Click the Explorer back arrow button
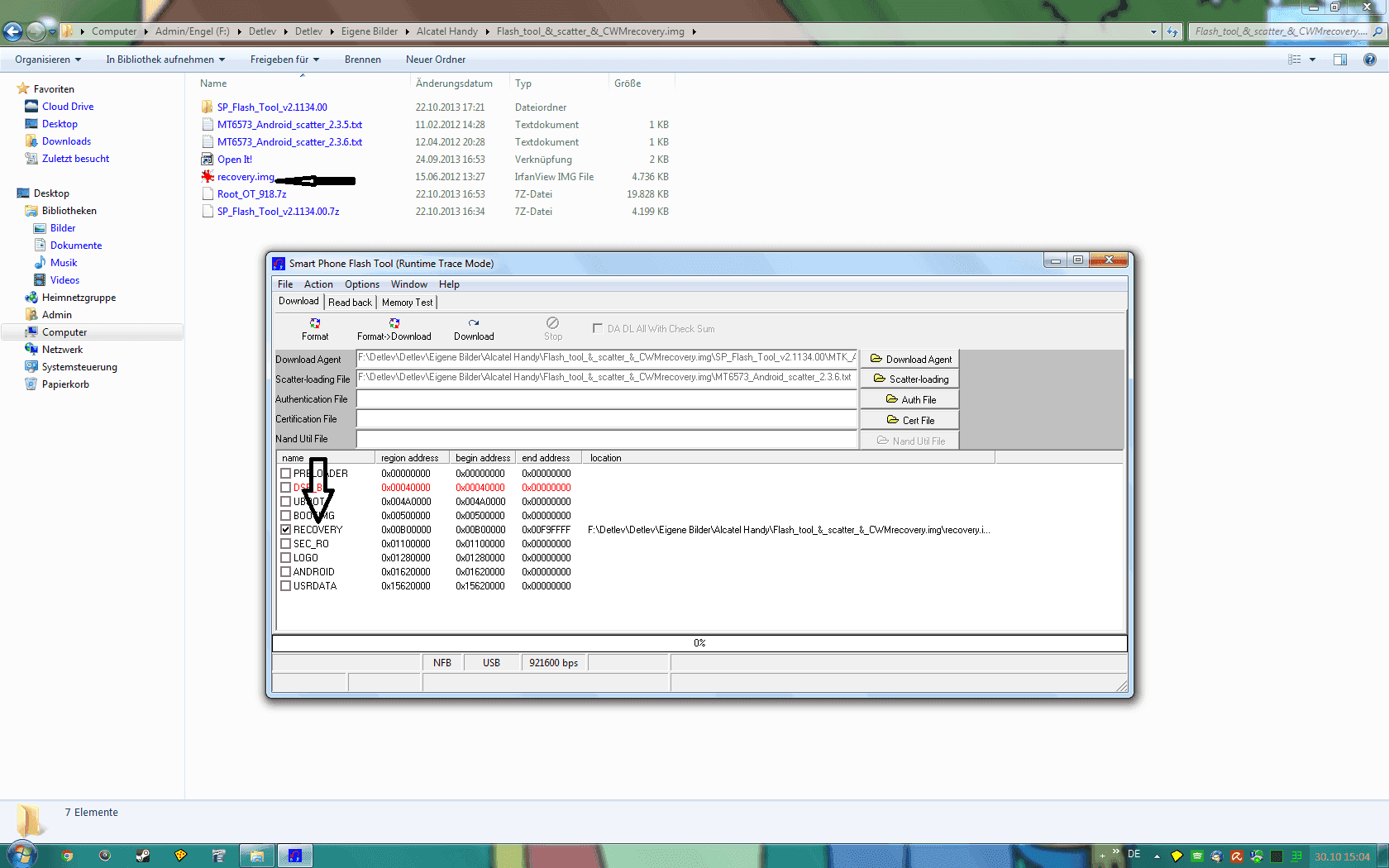This screenshot has width=1389, height=868. pyautogui.click(x=12, y=31)
